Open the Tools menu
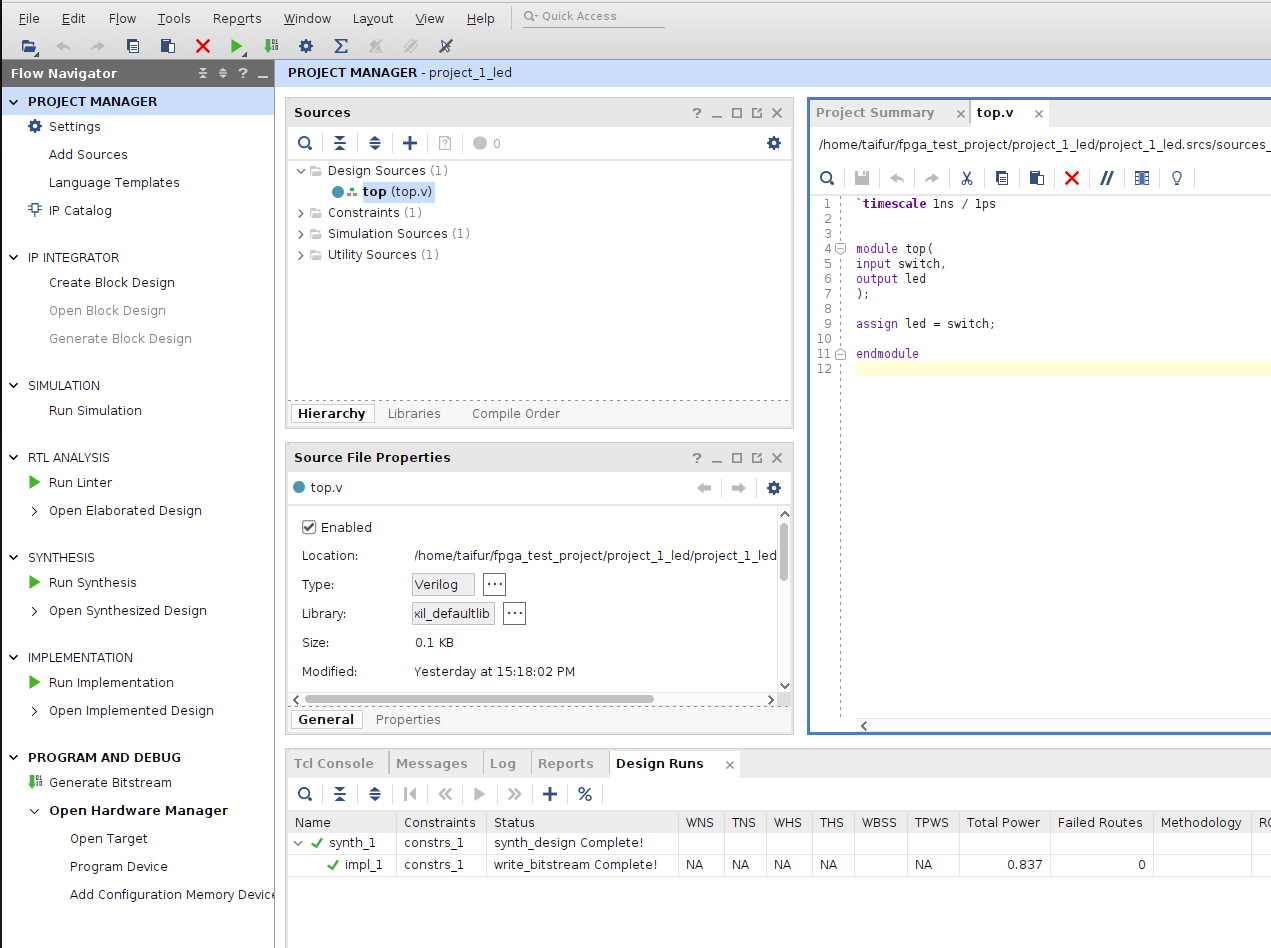 174,18
